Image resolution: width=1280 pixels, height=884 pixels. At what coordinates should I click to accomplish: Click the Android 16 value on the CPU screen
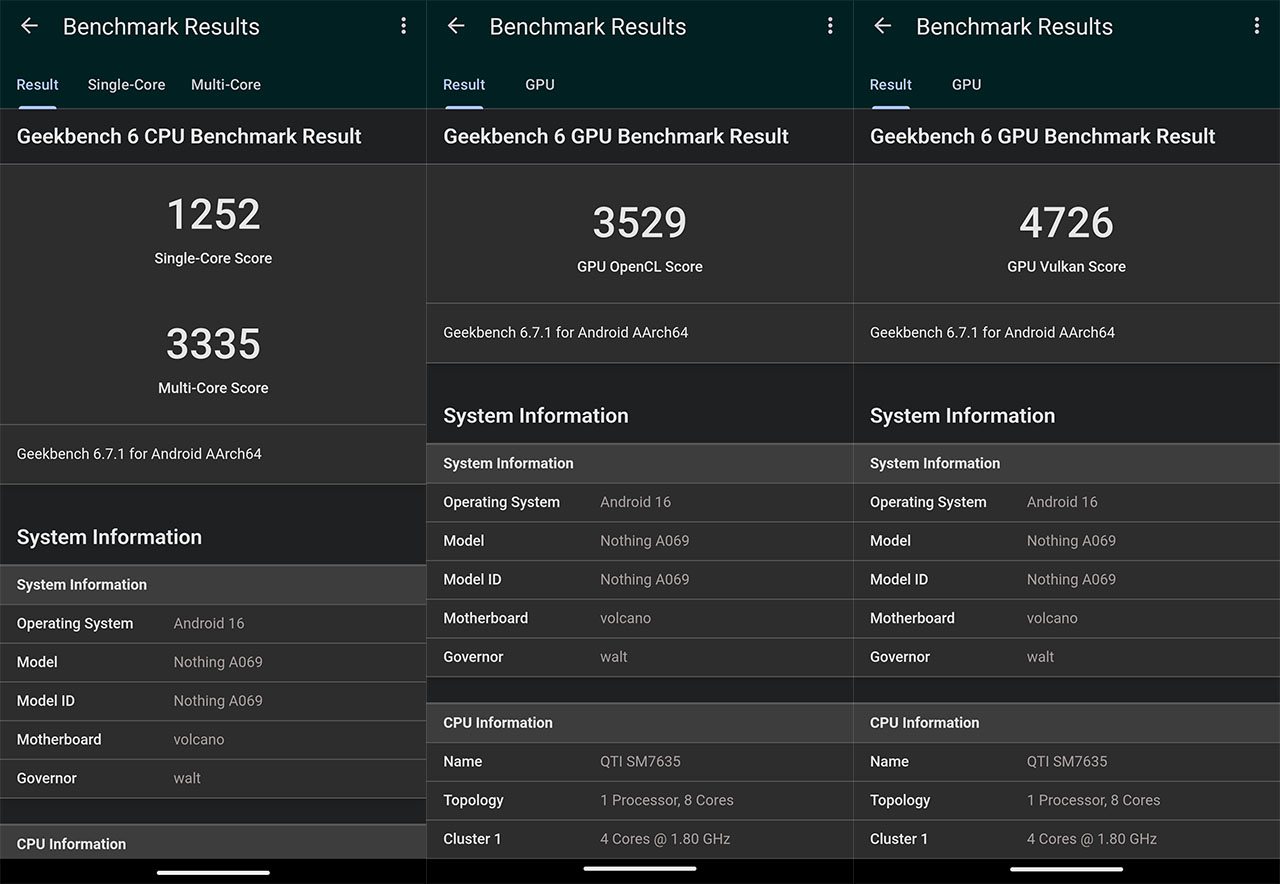tap(209, 623)
